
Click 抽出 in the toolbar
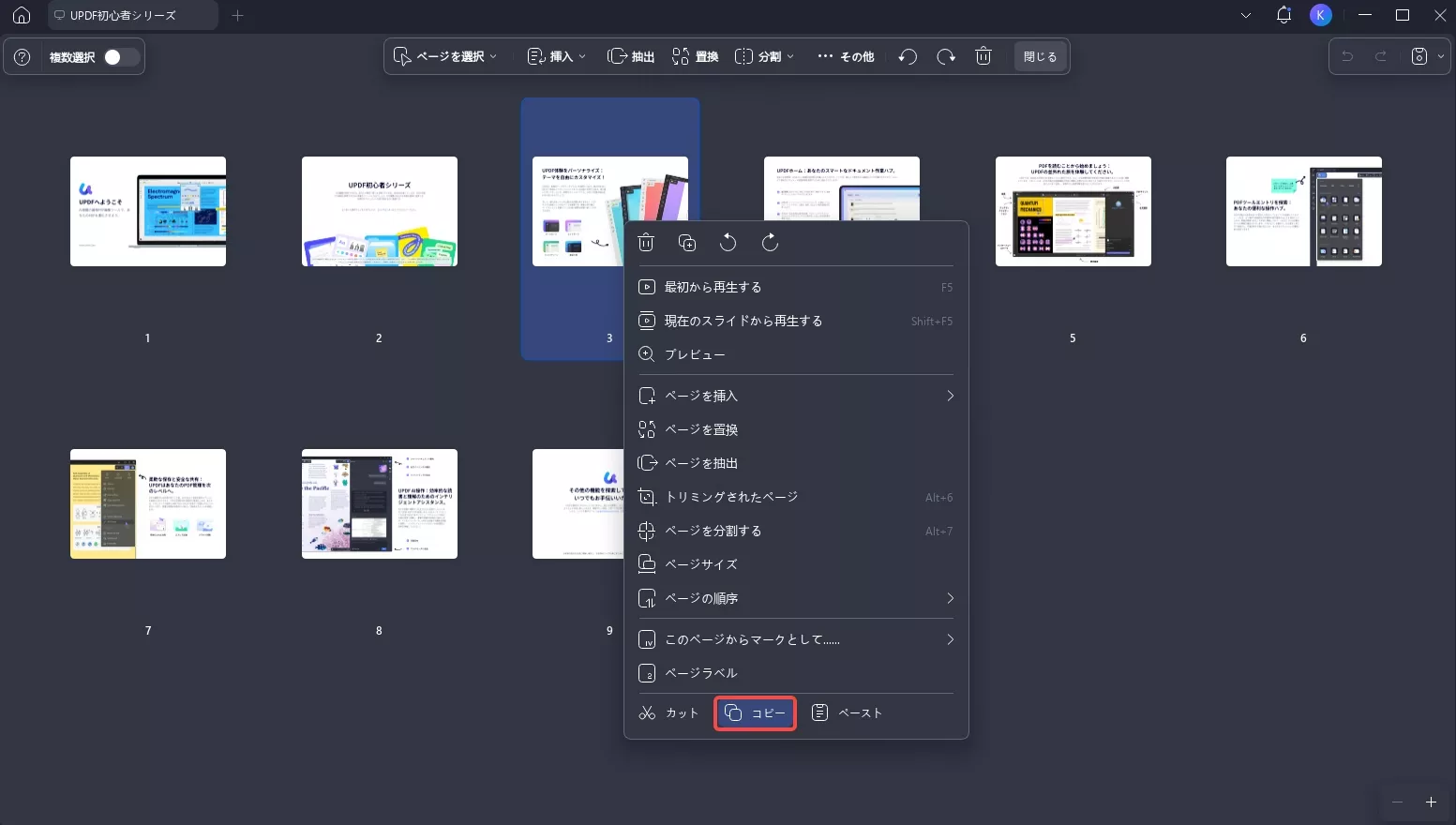631,56
